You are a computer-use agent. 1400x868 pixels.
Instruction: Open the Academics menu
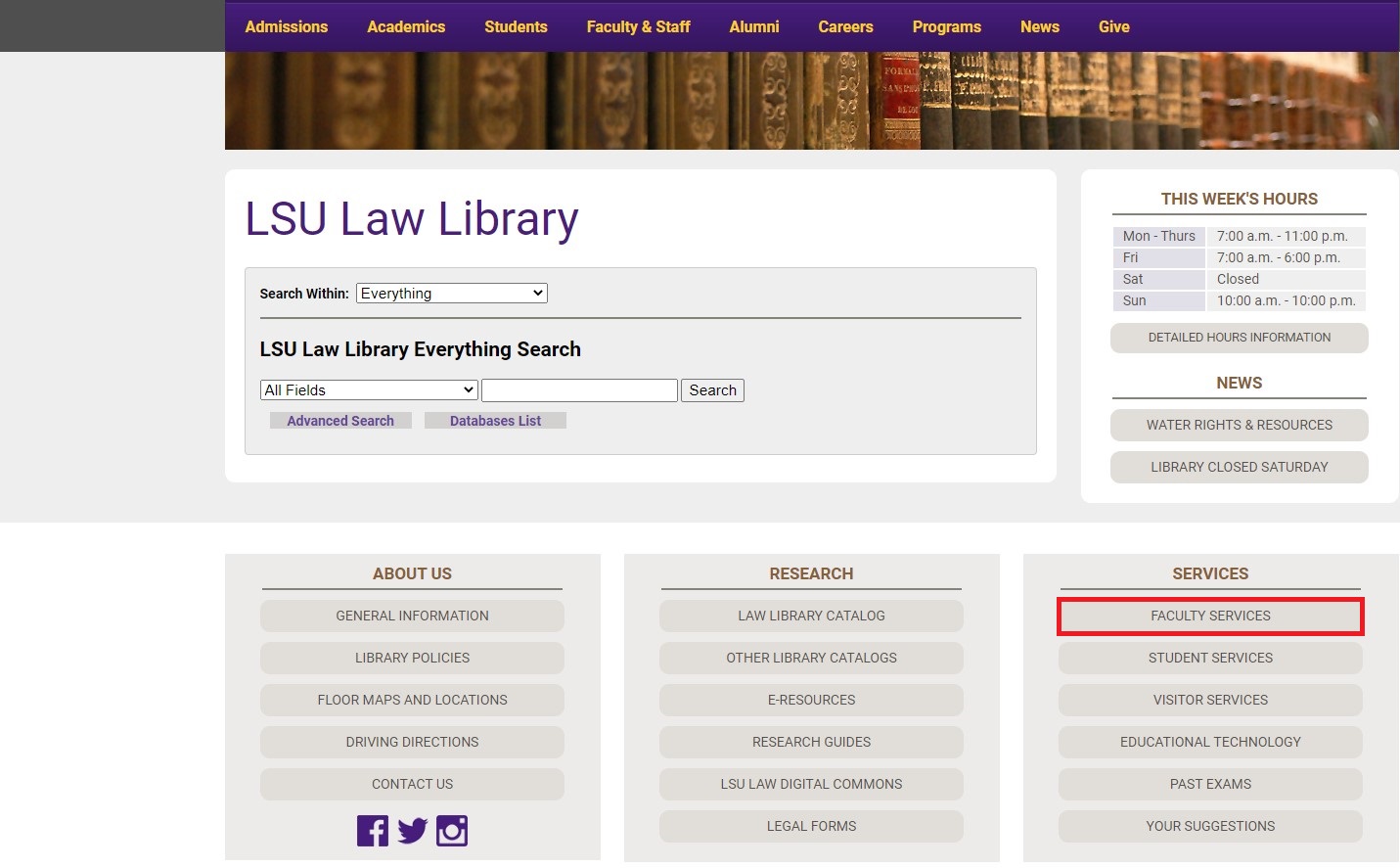[x=406, y=26]
